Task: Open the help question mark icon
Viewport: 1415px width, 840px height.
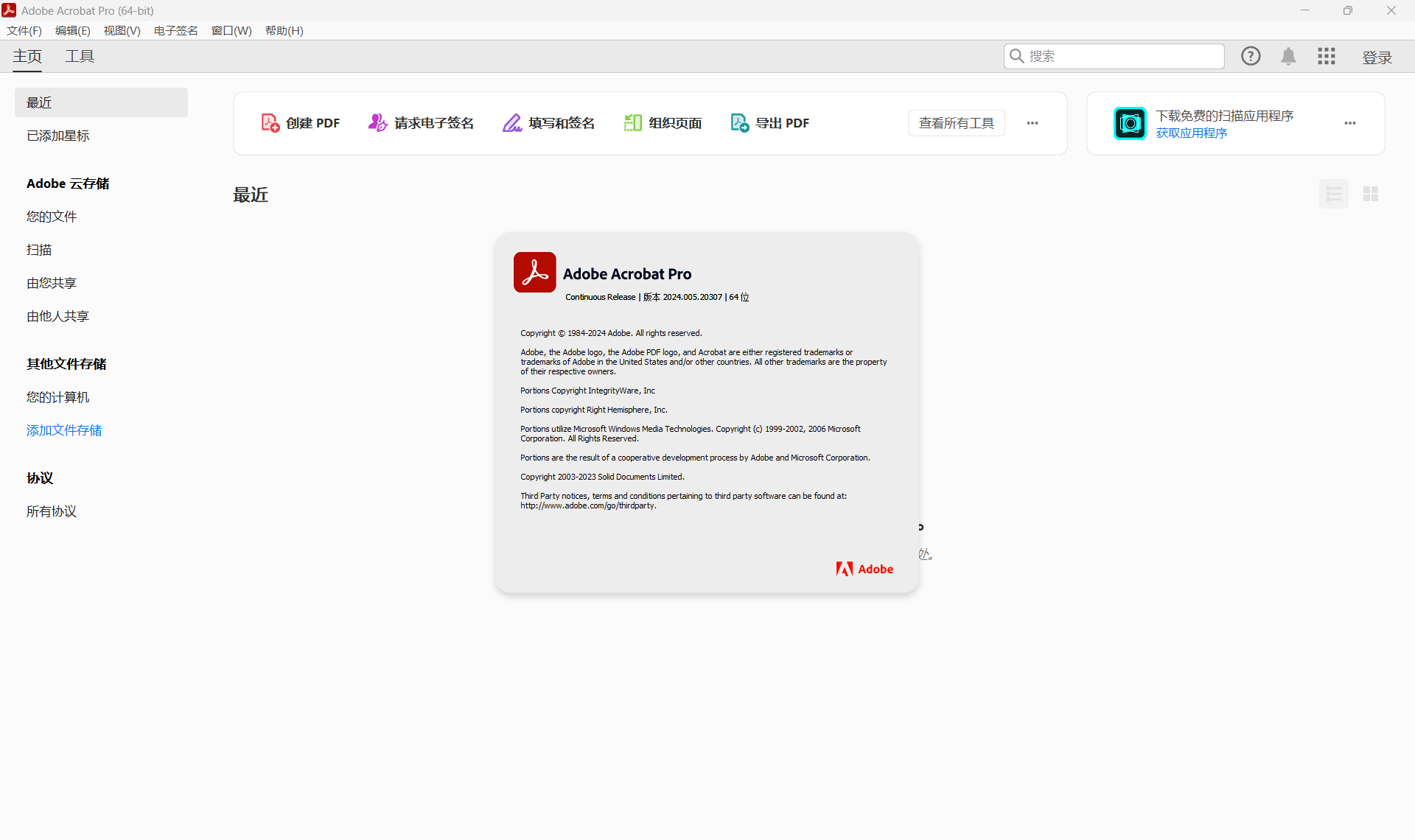Action: (1251, 56)
